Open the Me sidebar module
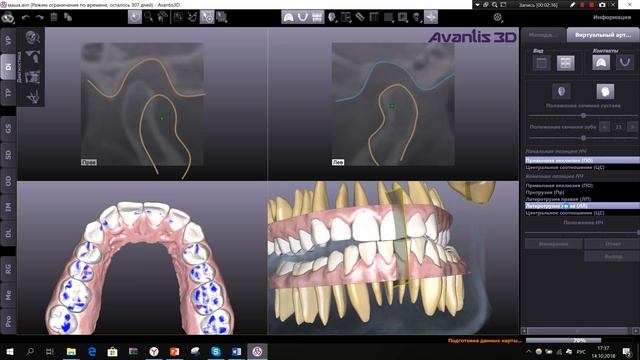Screen dimensions: 640x360 coord(8,295)
